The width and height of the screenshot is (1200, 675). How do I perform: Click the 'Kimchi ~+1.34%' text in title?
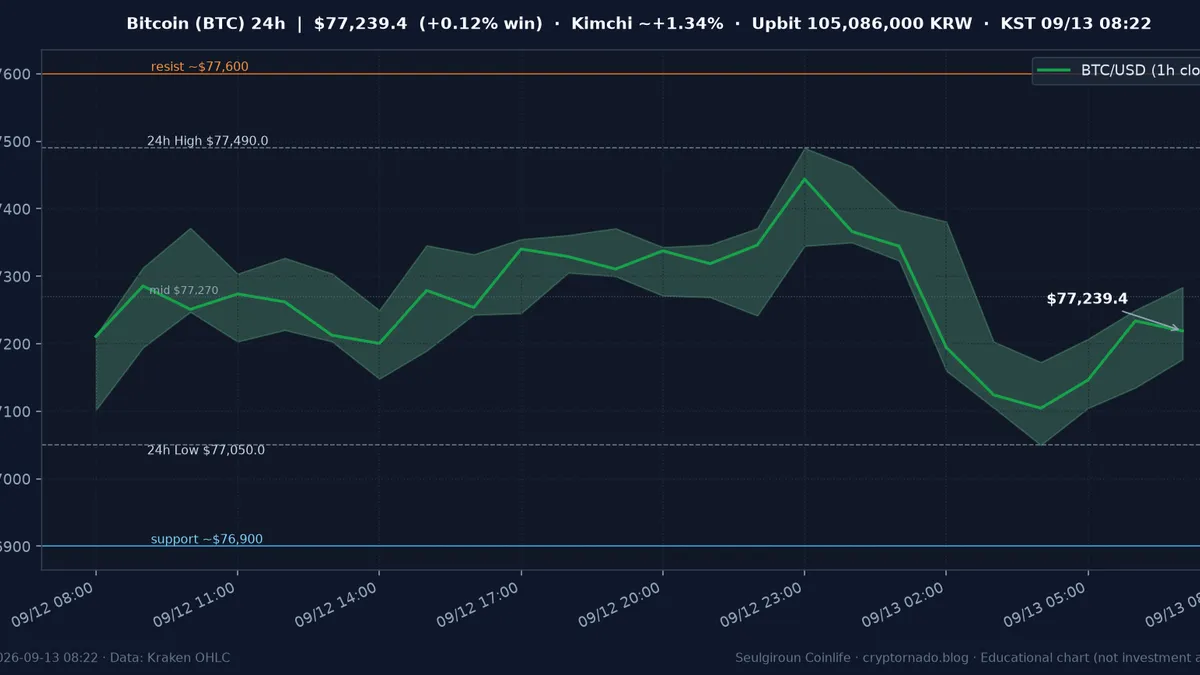point(647,23)
